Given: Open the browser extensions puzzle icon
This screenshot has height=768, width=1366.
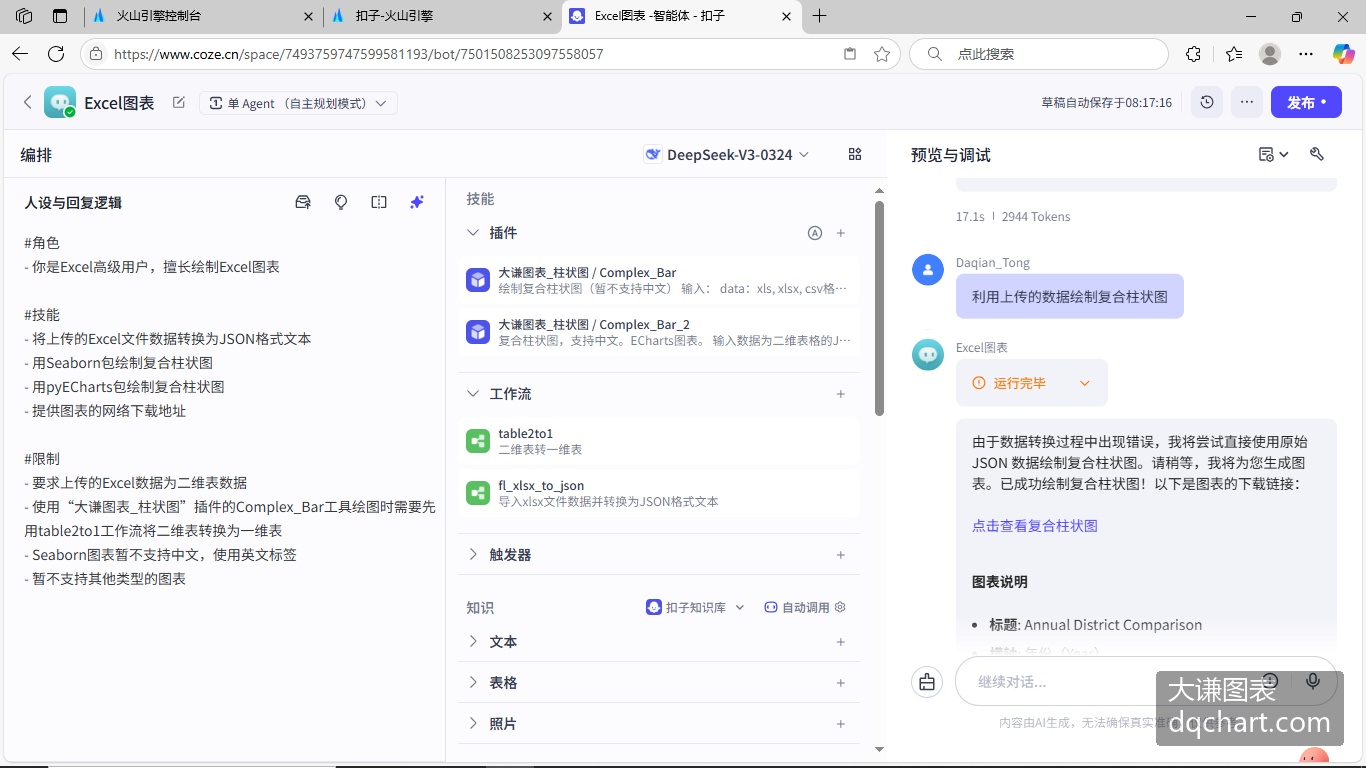Looking at the screenshot, I should [x=1193, y=54].
